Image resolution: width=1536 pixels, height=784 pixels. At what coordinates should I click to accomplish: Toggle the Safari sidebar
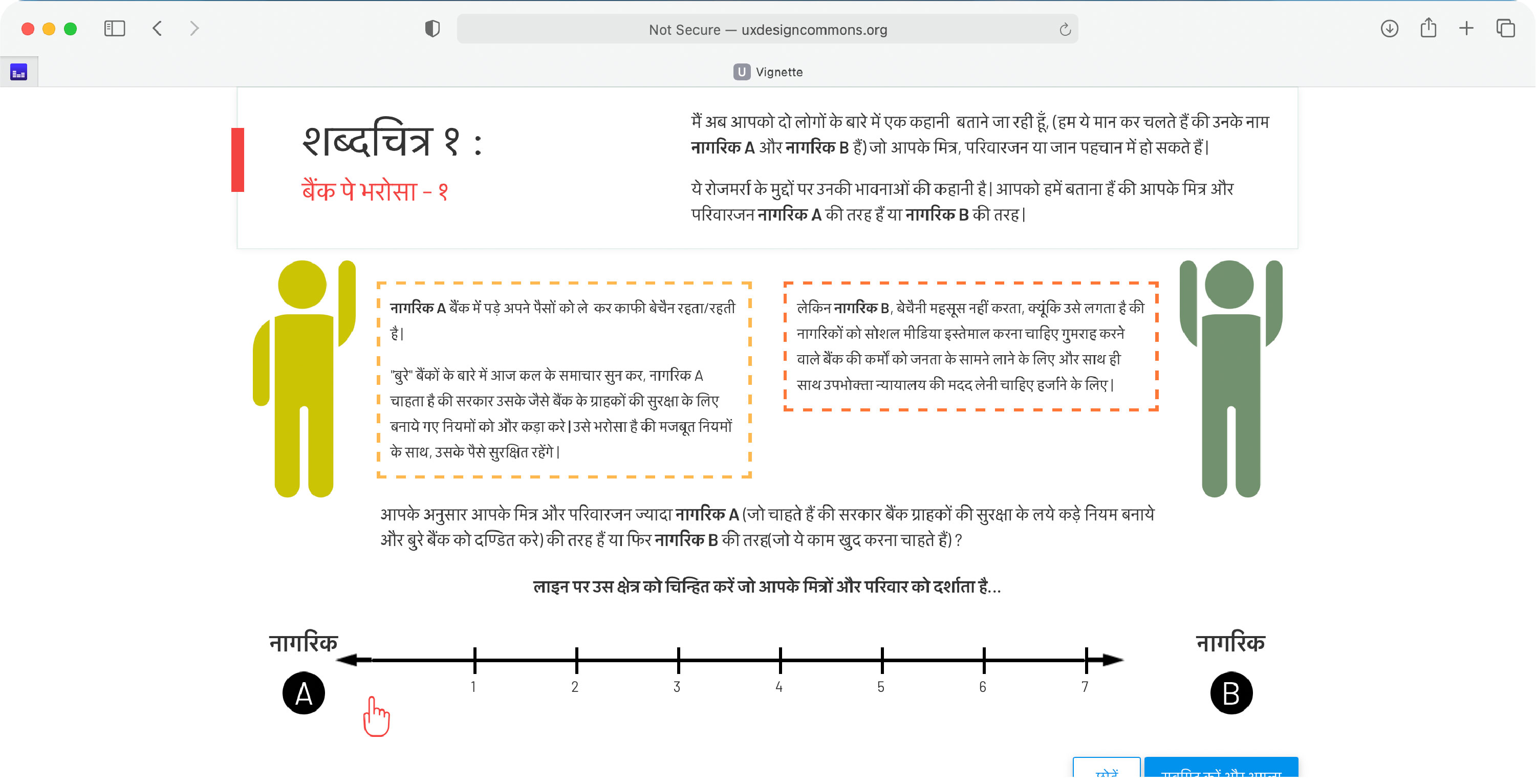click(x=115, y=28)
